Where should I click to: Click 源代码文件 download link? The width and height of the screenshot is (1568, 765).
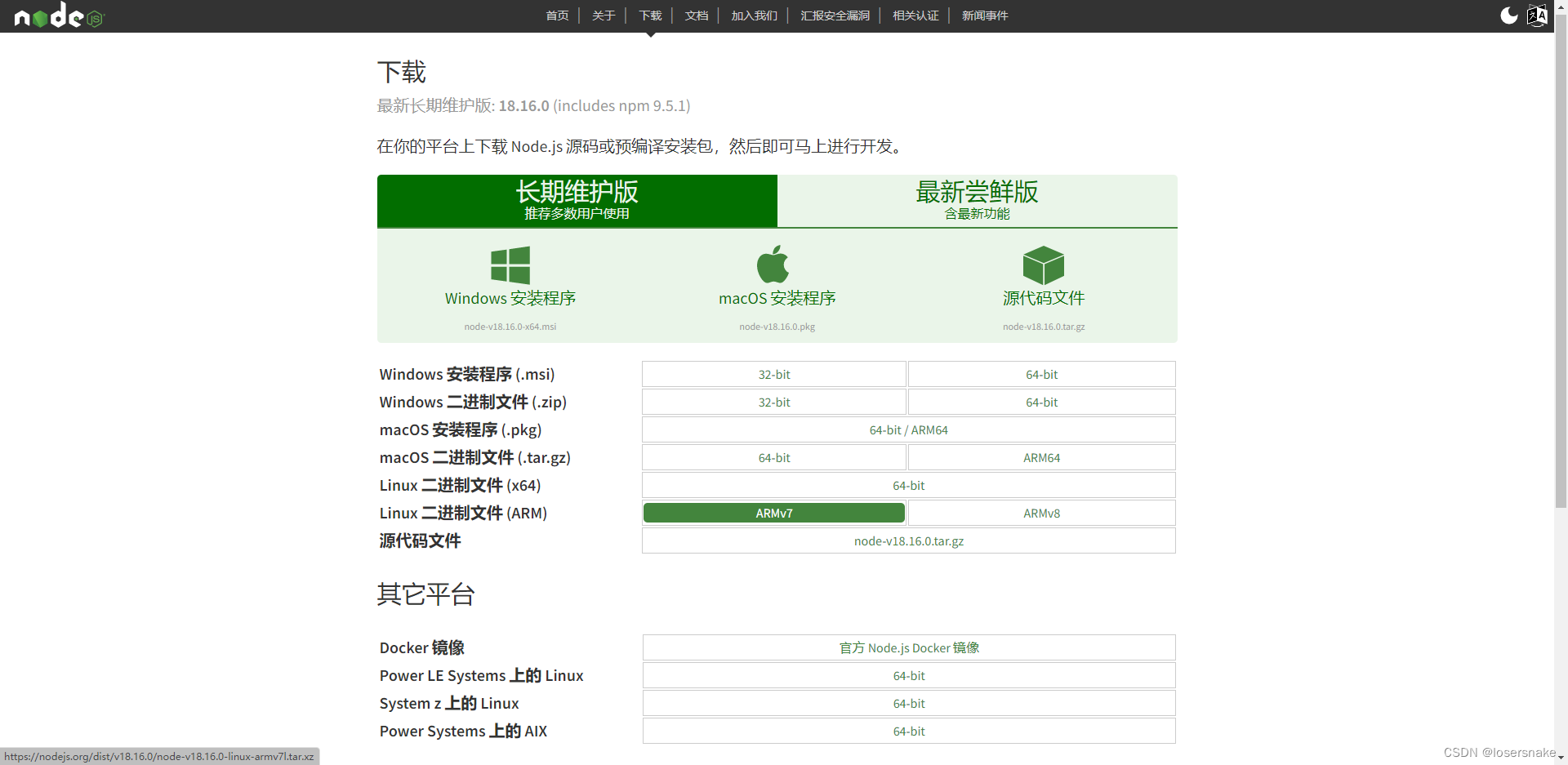[1044, 298]
